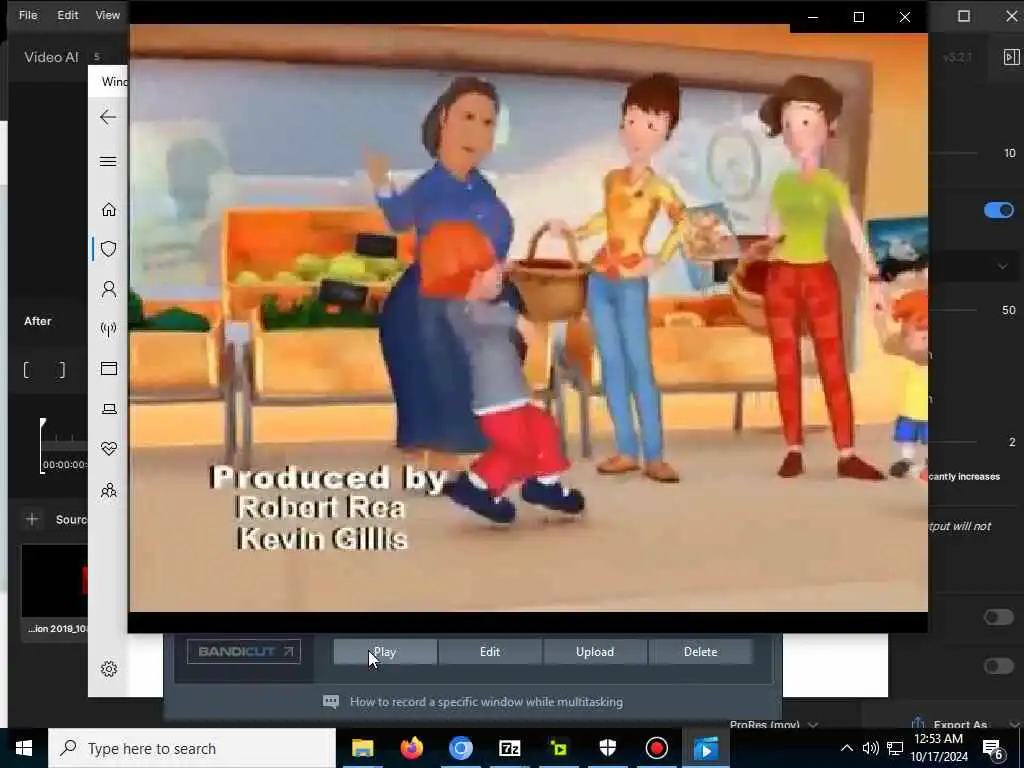
Task: Click Delete button in Bandicam
Action: [700, 652]
